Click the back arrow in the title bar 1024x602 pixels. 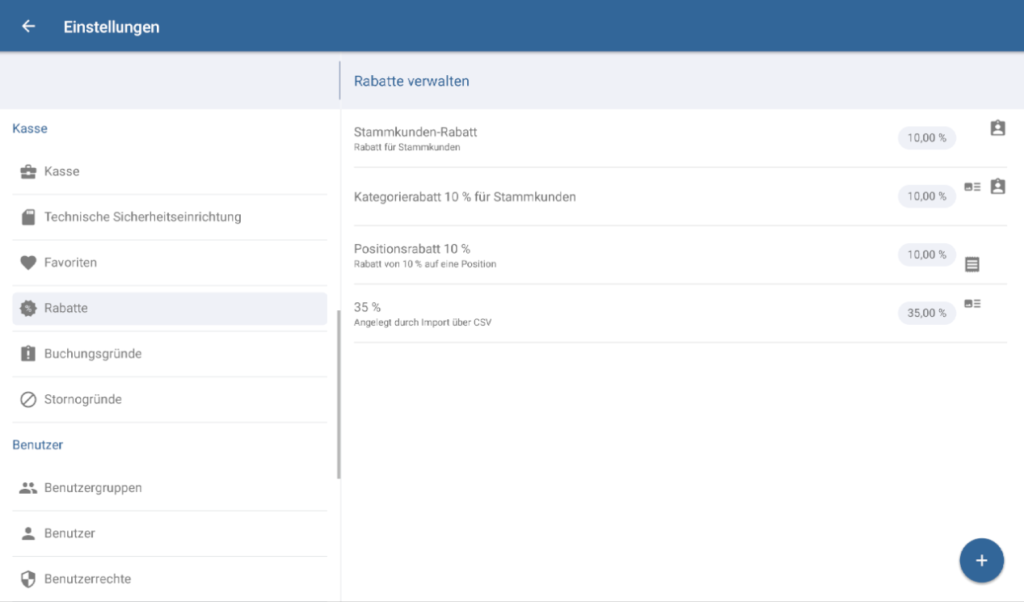pyautogui.click(x=27, y=26)
